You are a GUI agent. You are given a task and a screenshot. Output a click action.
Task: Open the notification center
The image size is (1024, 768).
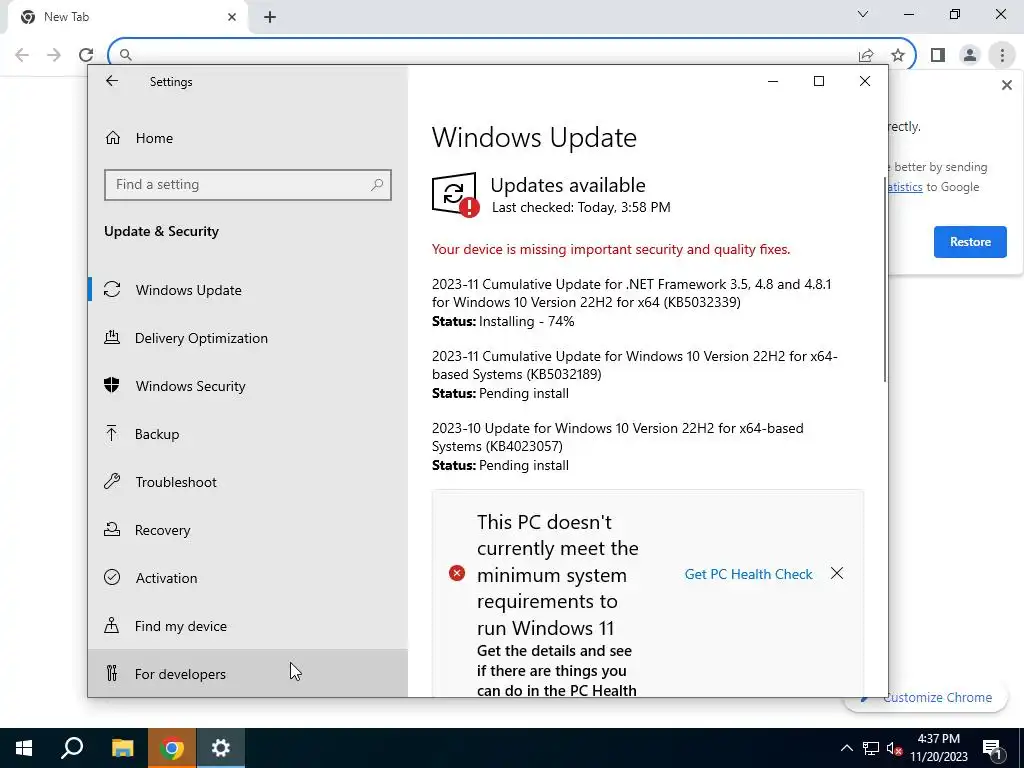992,748
